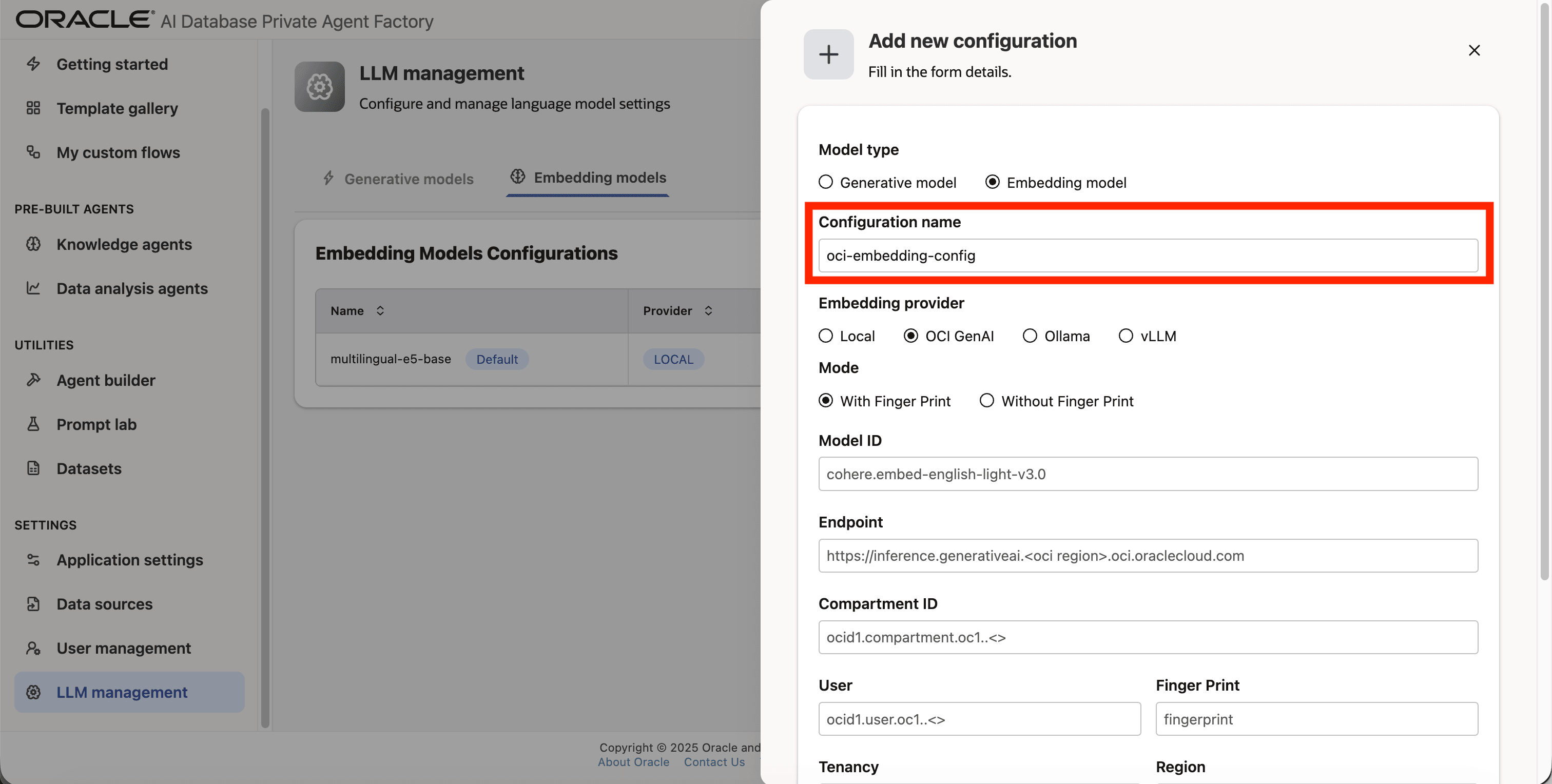Open Prompt lab flask icon

34,424
